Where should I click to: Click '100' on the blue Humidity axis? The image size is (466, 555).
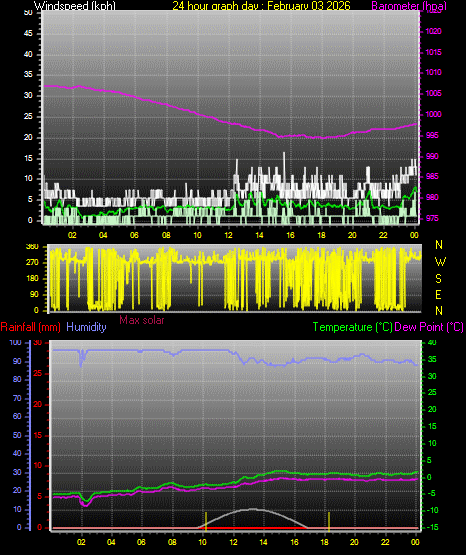(15, 342)
